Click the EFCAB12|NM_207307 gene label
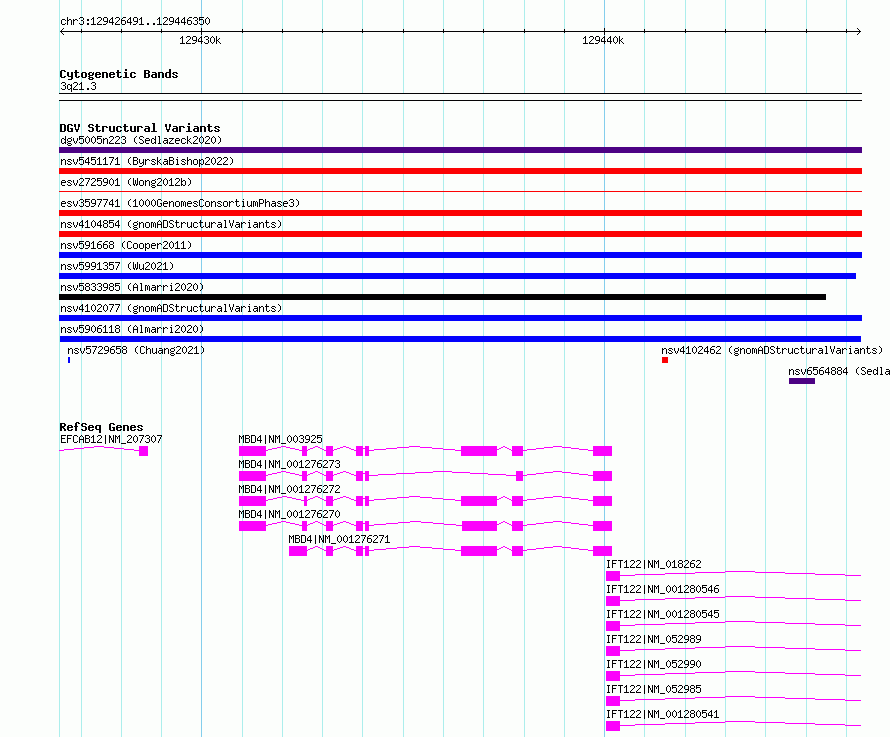890x737 pixels. click(x=111, y=439)
